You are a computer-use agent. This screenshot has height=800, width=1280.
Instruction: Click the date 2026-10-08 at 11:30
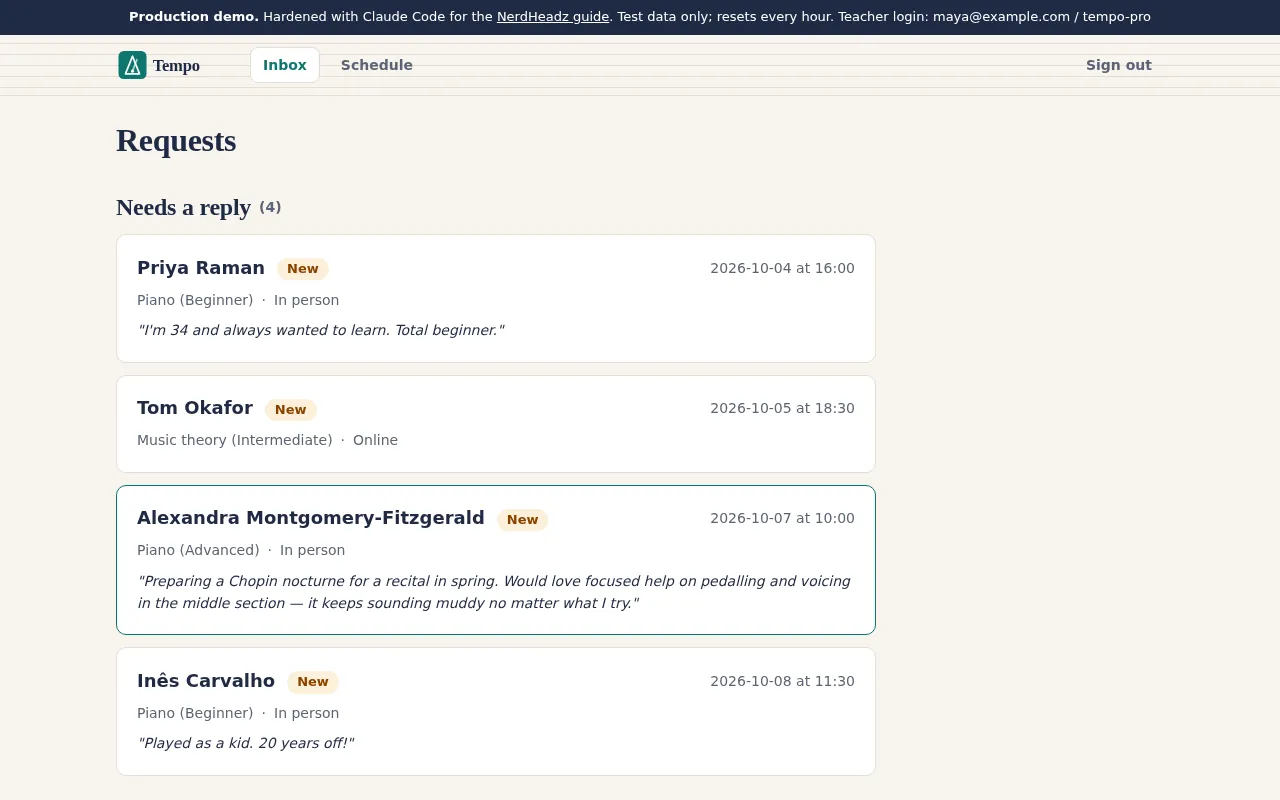click(x=783, y=681)
